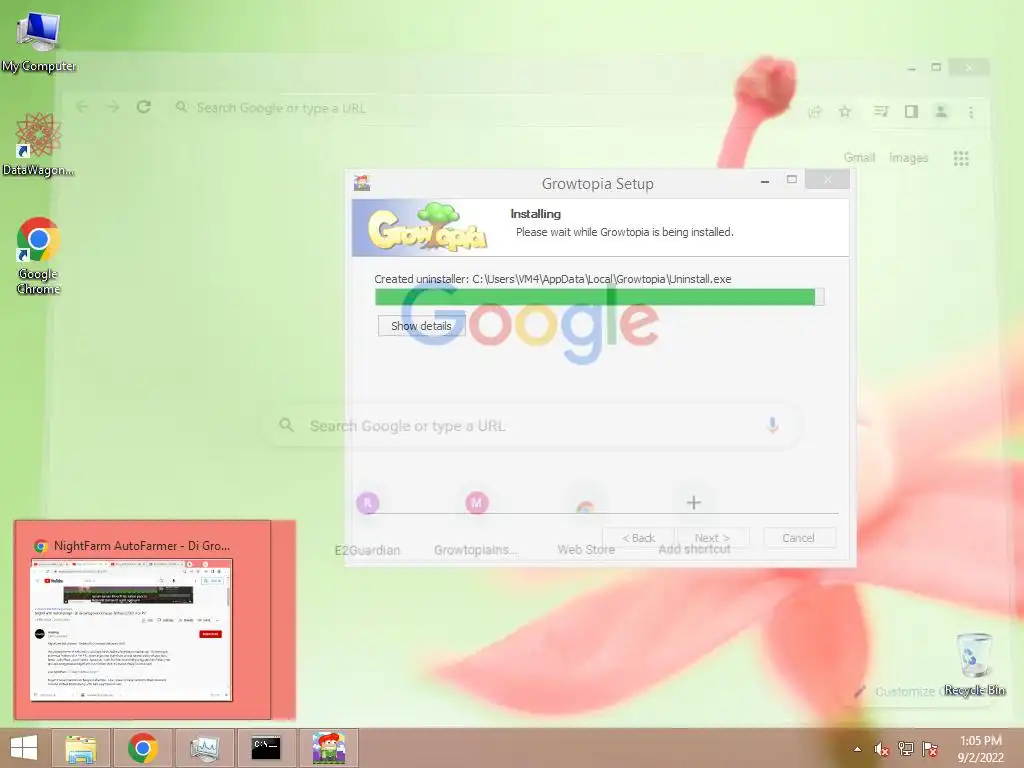This screenshot has width=1024, height=768.
Task: Click the share page icon in Chrome
Action: click(x=814, y=112)
